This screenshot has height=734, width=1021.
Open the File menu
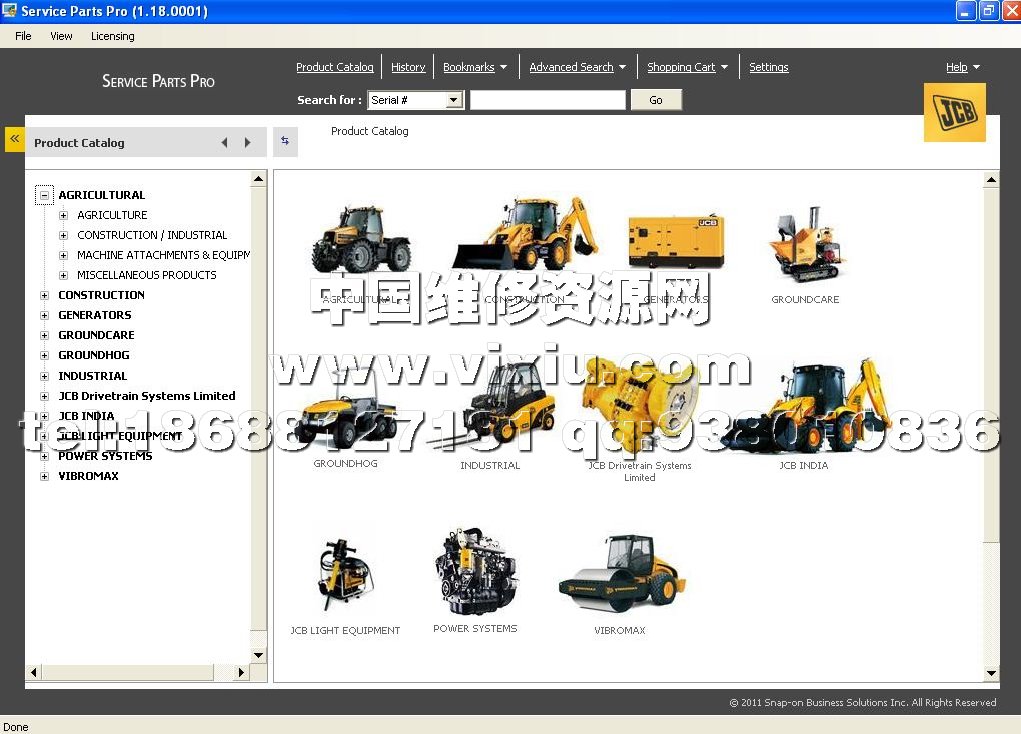(23, 36)
